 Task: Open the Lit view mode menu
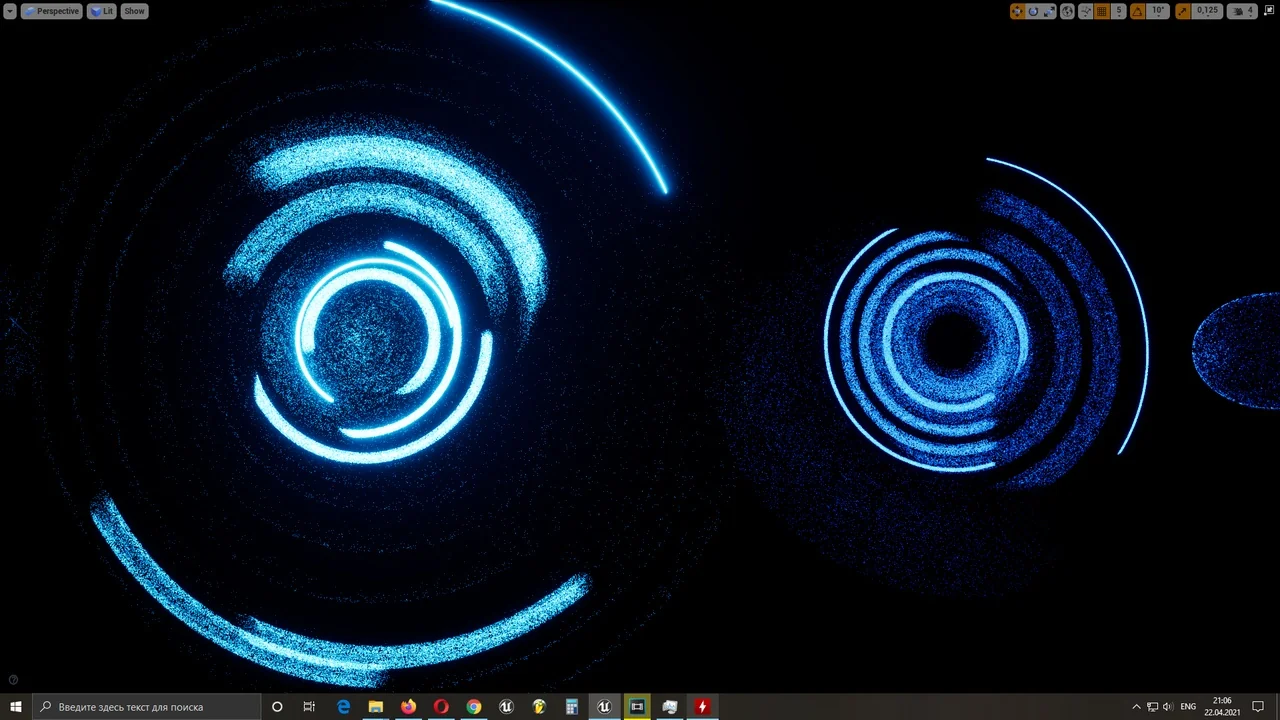[102, 11]
